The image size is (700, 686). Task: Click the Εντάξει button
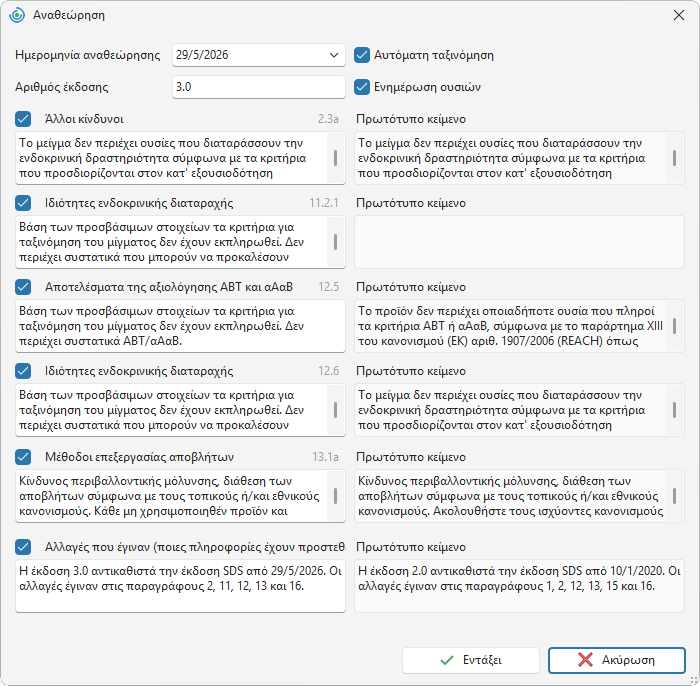471,660
